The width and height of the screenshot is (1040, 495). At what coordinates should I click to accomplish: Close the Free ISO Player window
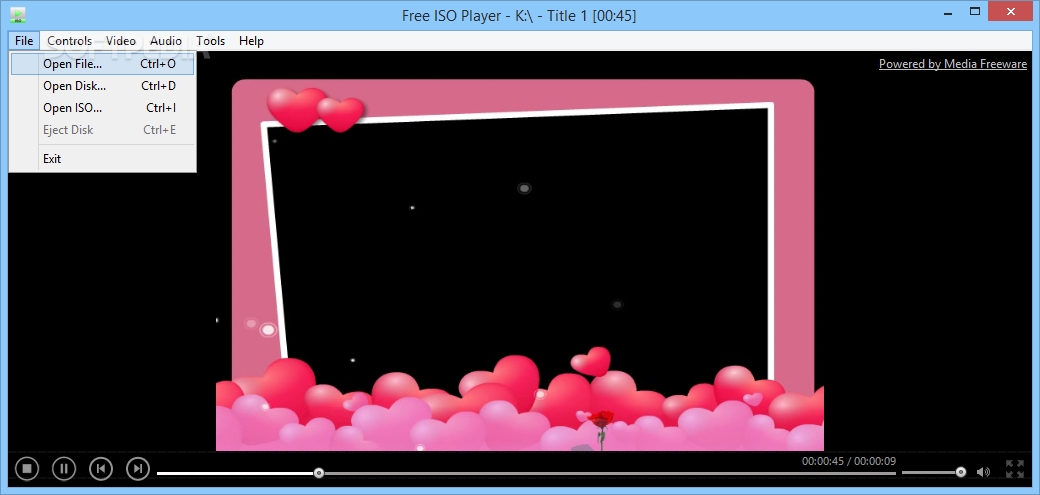click(x=1011, y=11)
